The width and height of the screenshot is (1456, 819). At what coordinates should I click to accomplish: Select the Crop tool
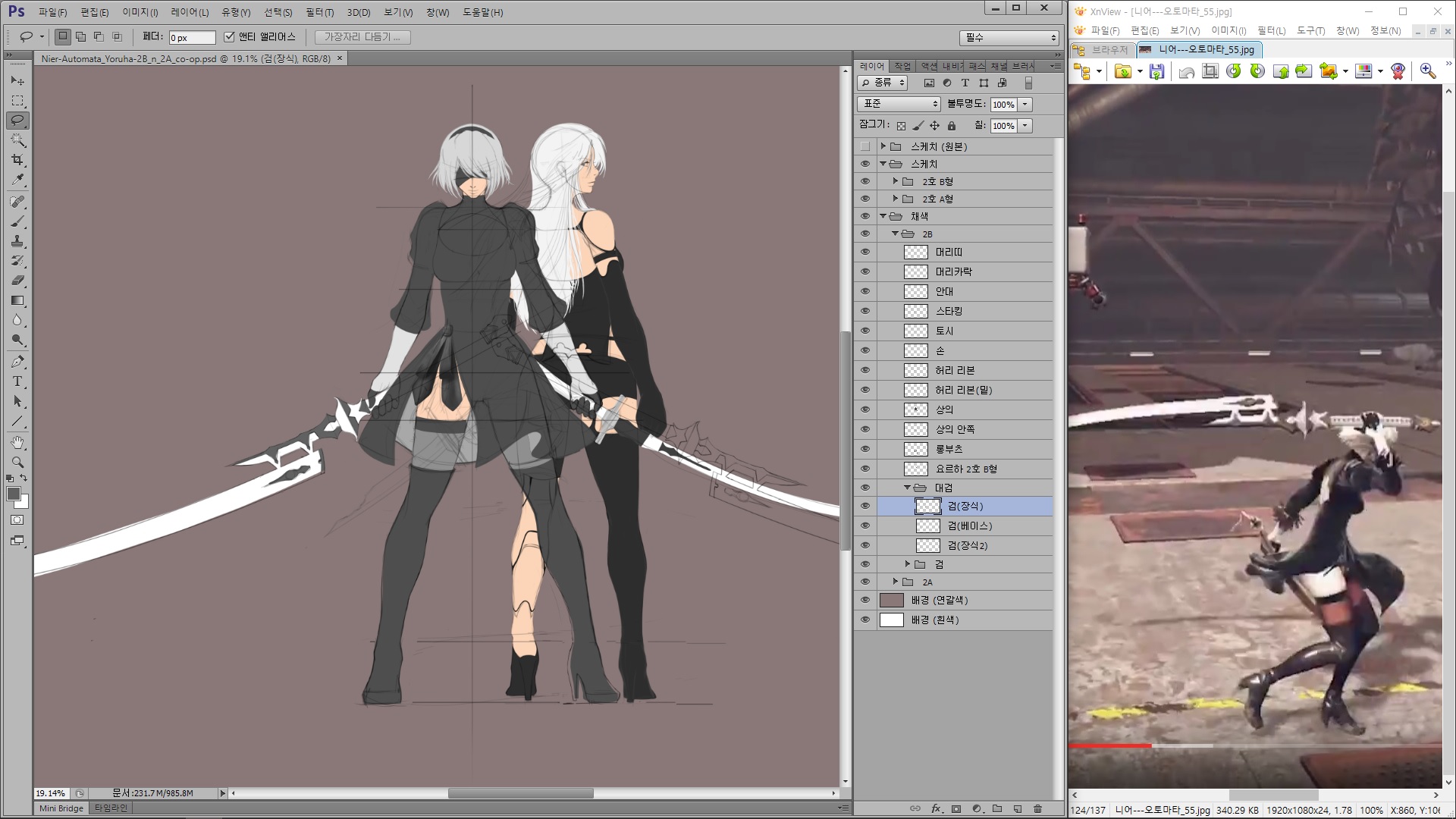click(17, 160)
